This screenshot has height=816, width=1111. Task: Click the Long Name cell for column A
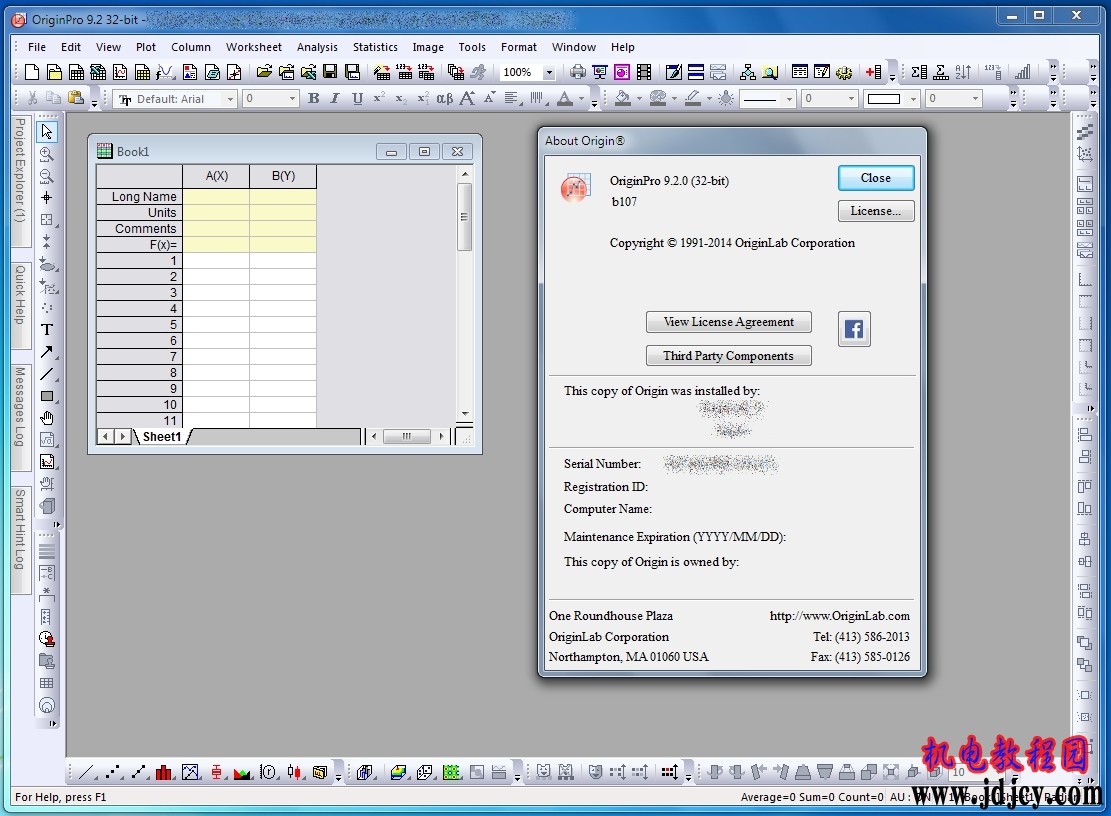click(217, 196)
